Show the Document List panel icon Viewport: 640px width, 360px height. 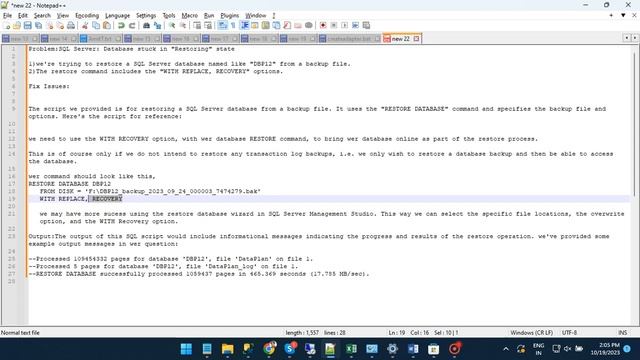click(276, 25)
